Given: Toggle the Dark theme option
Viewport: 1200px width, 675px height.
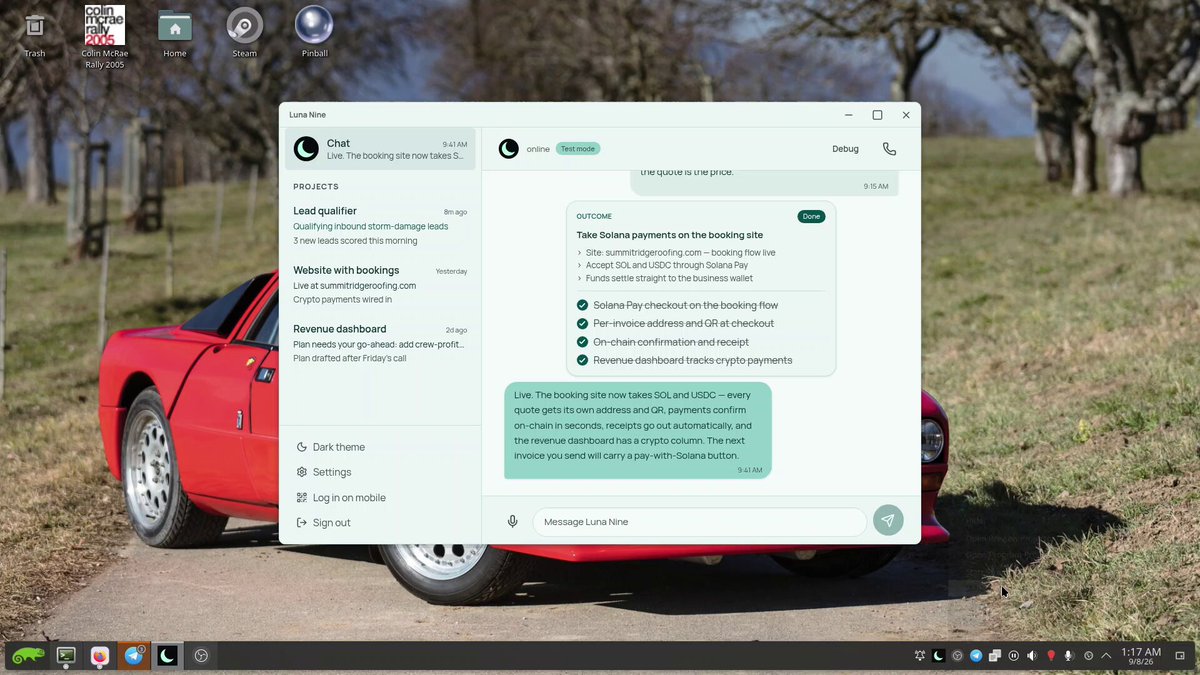Looking at the screenshot, I should (331, 447).
